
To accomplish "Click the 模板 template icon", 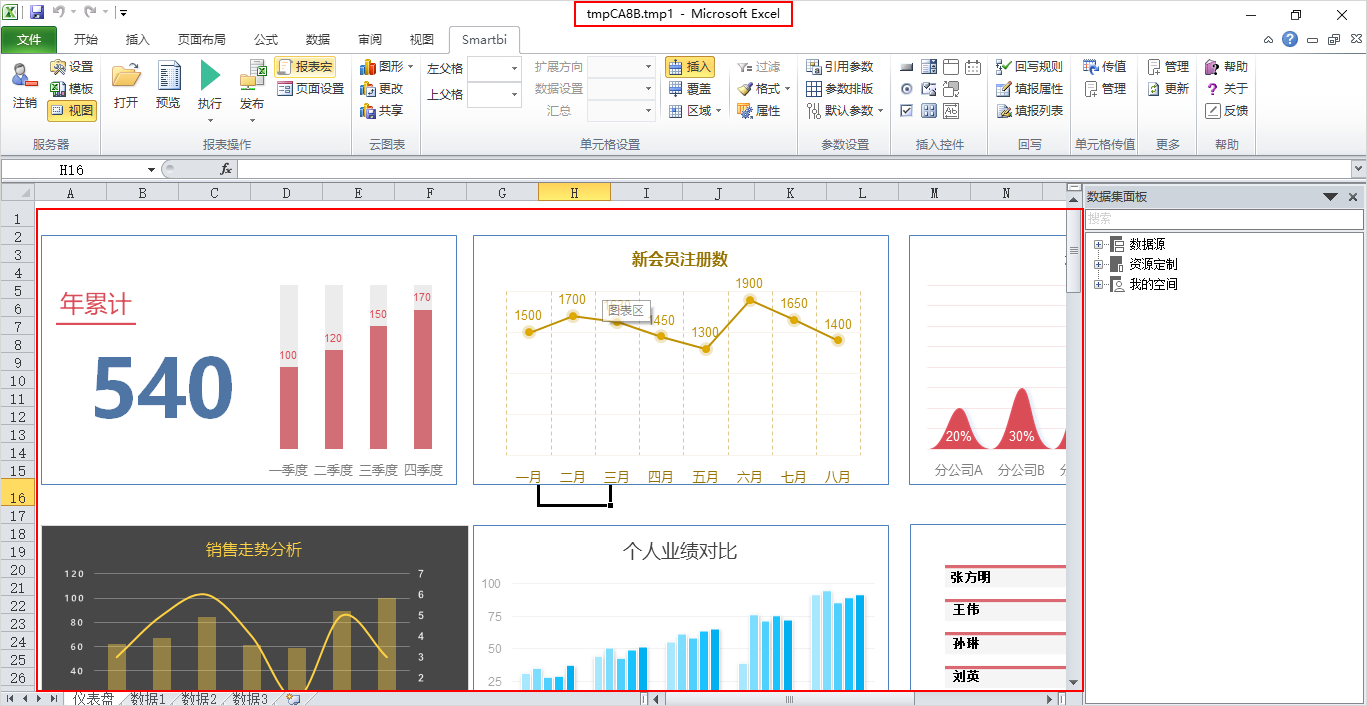I will click(57, 88).
